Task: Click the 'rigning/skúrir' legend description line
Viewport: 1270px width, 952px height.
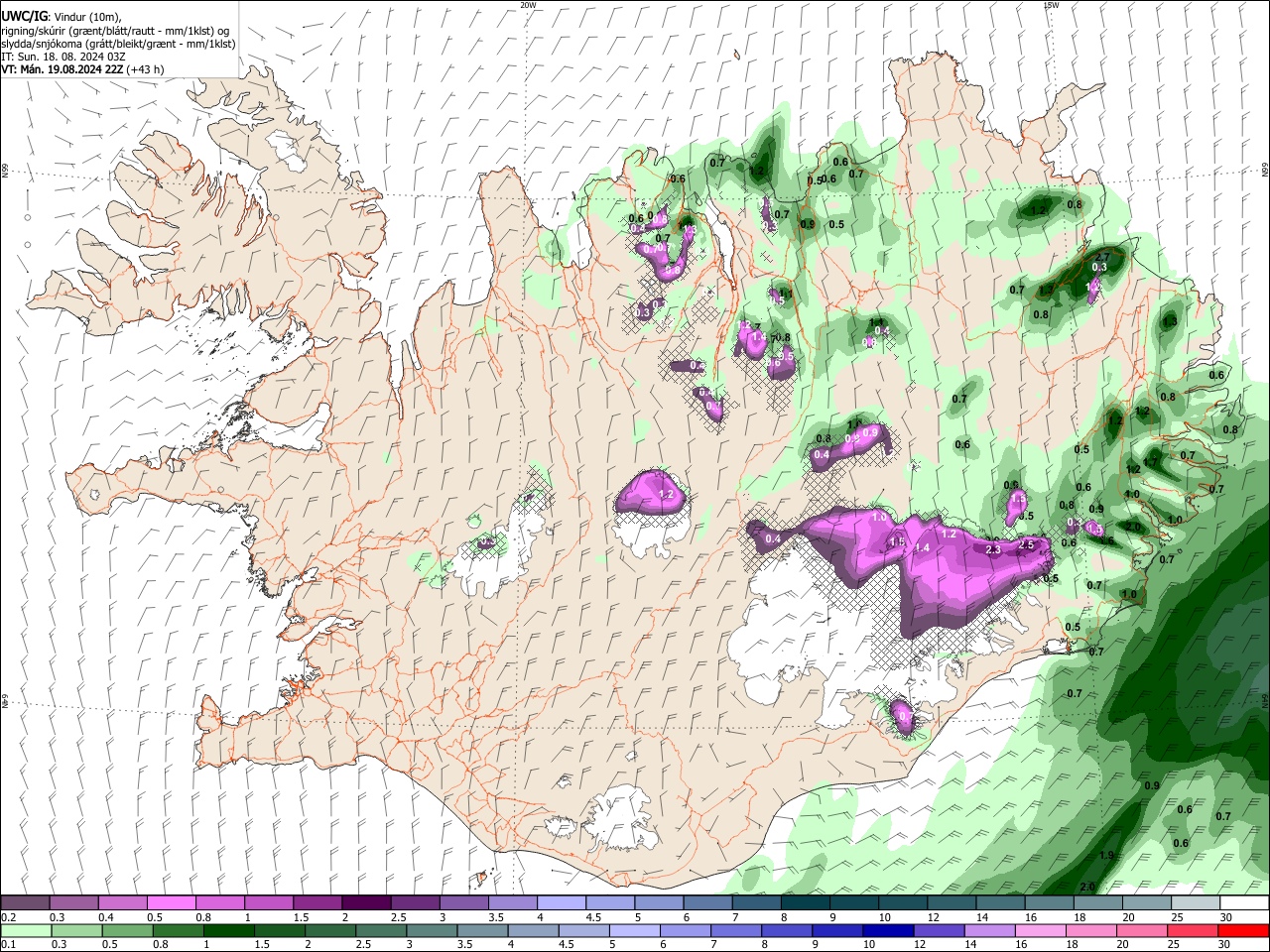Action: click(113, 31)
